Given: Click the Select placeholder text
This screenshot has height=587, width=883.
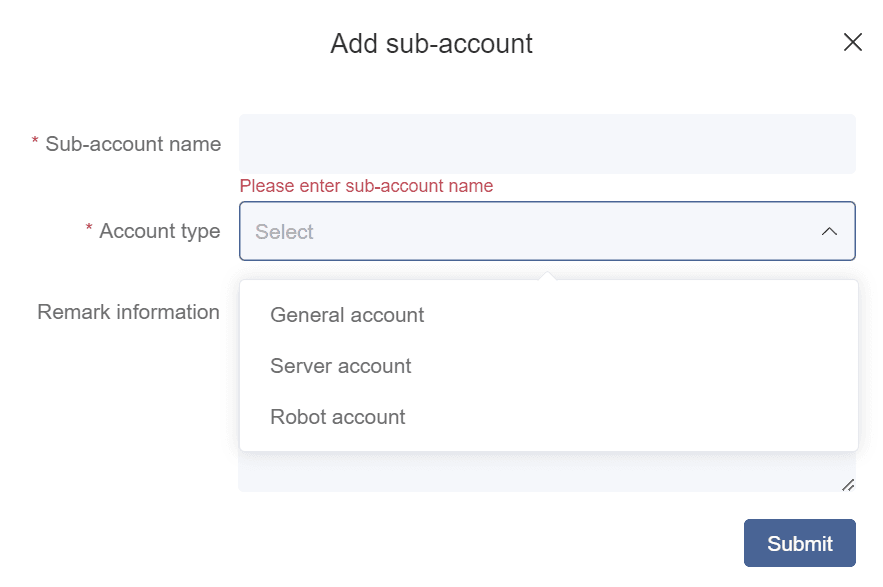Looking at the screenshot, I should click(x=283, y=231).
